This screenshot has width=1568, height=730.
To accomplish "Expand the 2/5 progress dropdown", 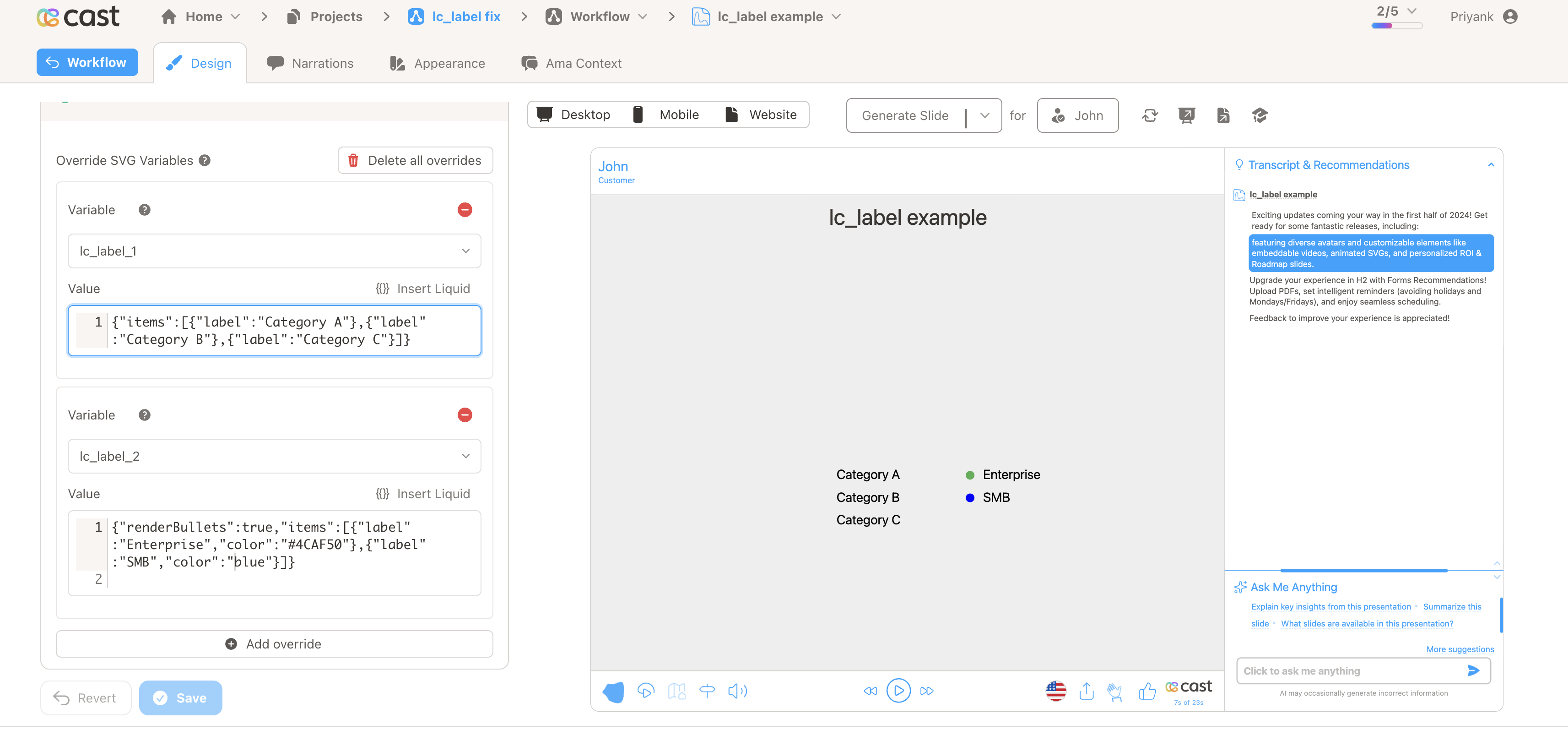I will (x=1412, y=11).
